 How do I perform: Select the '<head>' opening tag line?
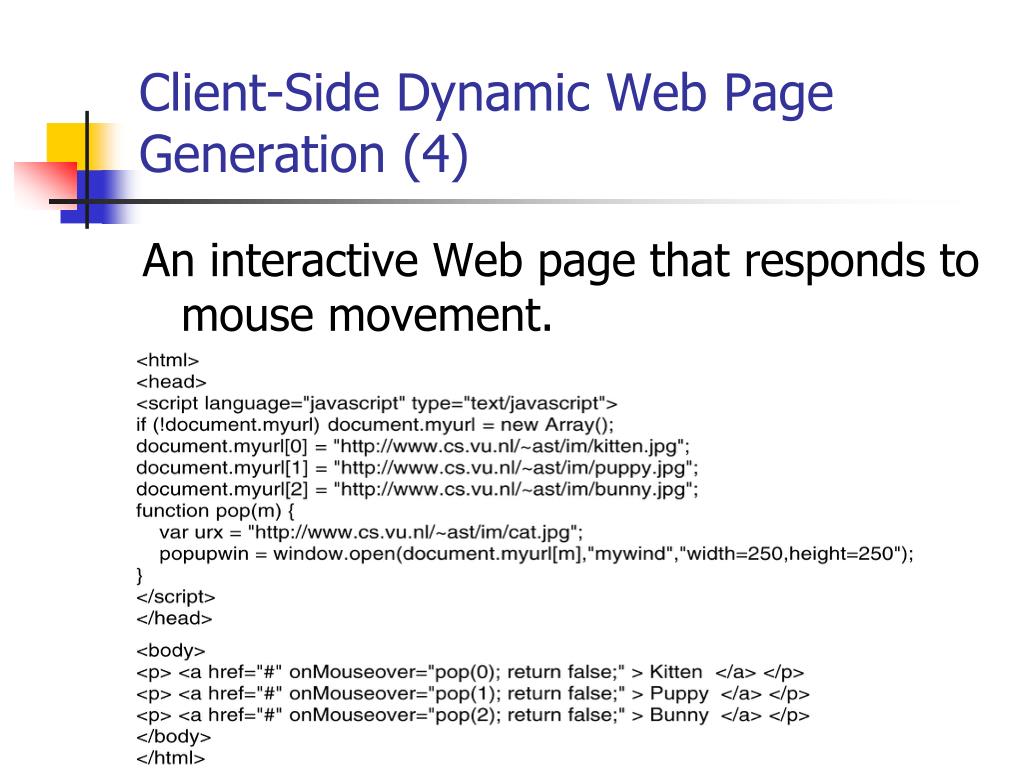(171, 382)
